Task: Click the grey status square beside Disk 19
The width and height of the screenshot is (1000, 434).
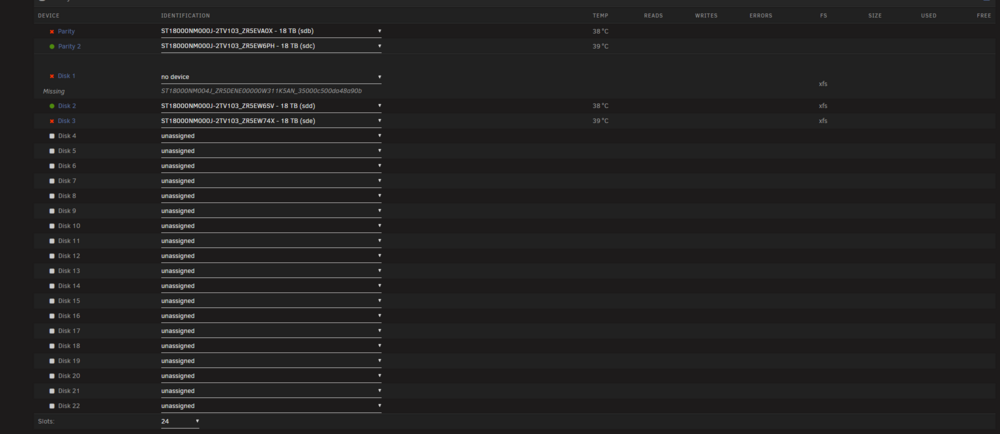Action: pos(52,361)
